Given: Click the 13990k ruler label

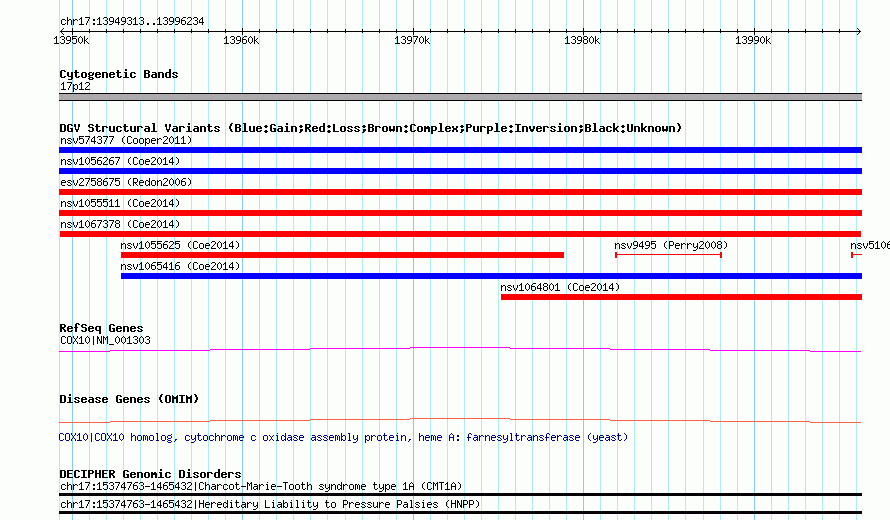Looking at the screenshot, I should pos(753,40).
